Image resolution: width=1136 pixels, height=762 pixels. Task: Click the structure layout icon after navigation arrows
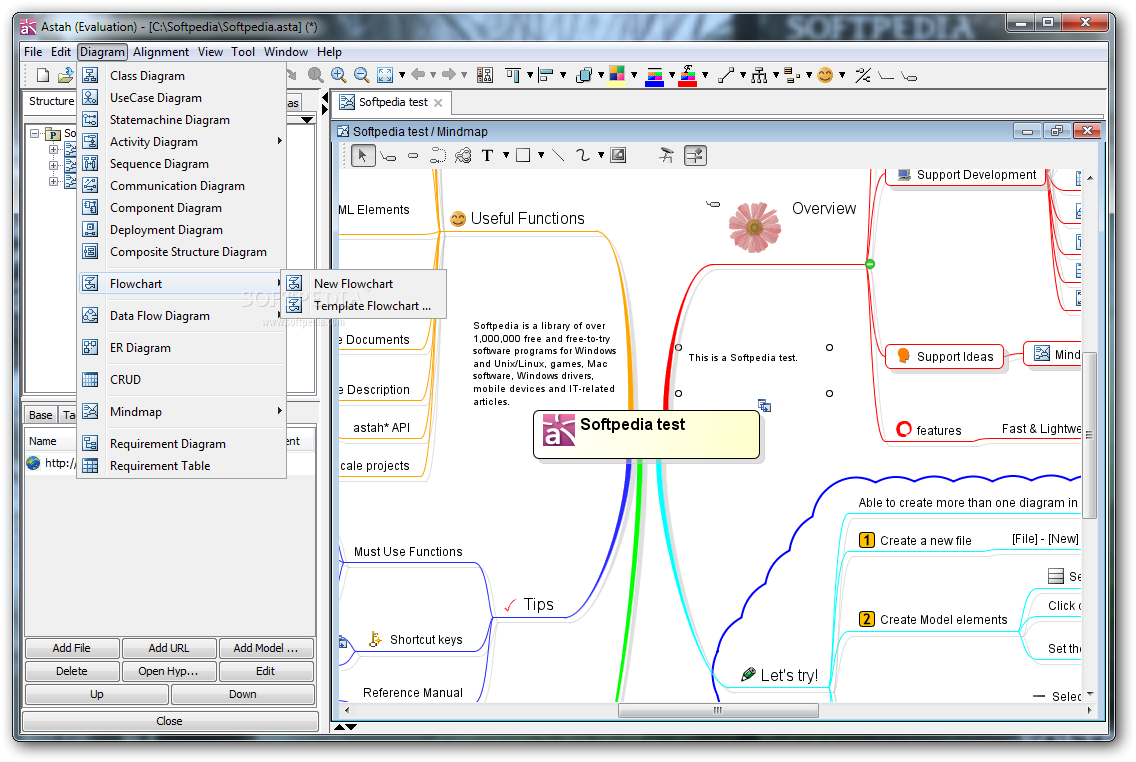485,75
